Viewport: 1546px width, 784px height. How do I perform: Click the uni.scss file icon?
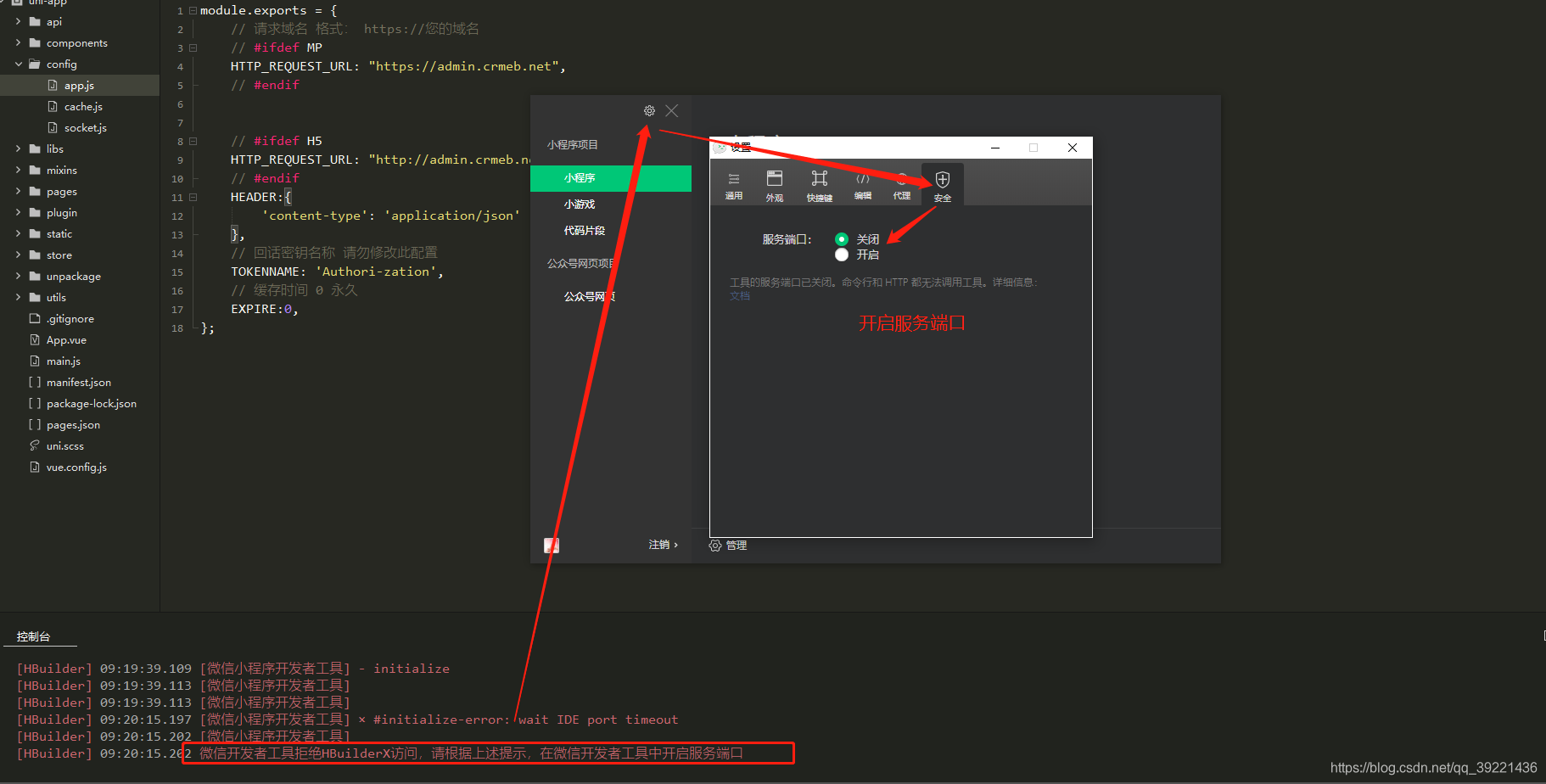35,446
